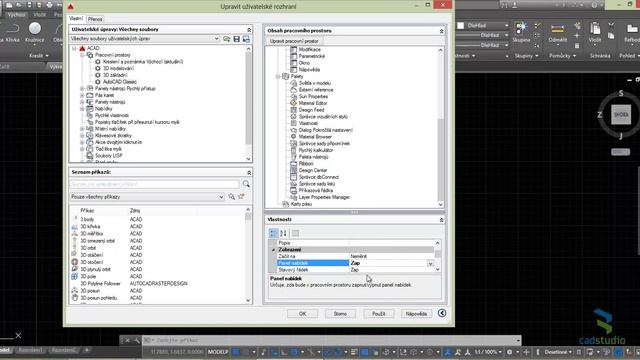This screenshot has width=640, height=360.
Task: Switch to the Vlastní tab
Action: [x=76, y=18]
